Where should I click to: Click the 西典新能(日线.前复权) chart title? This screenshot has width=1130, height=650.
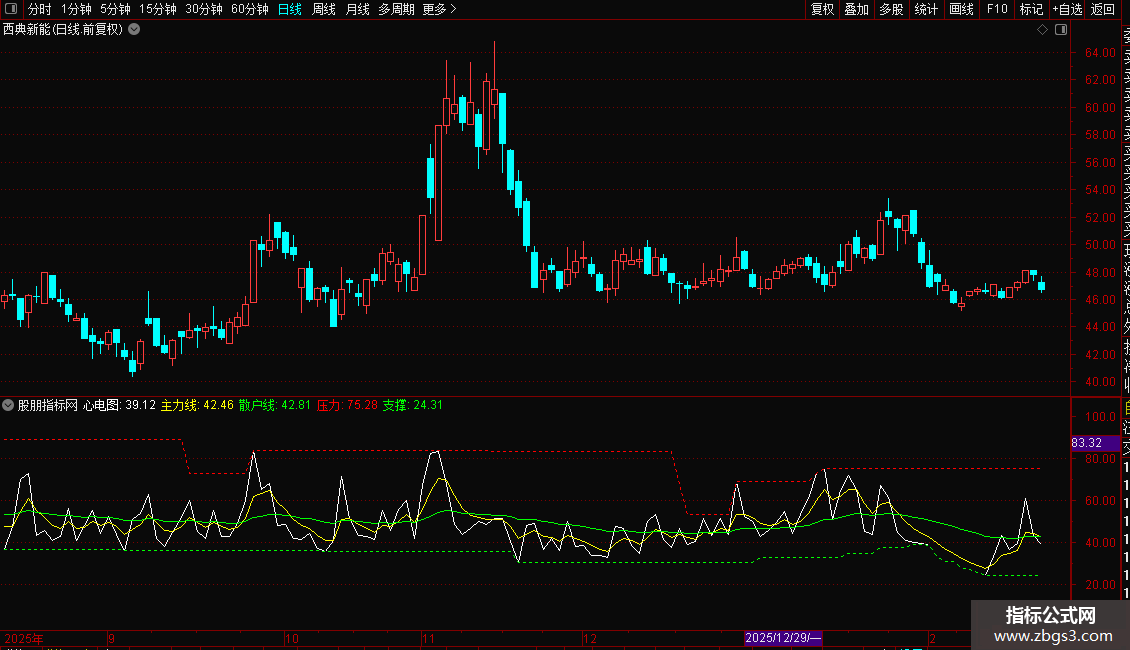point(63,30)
